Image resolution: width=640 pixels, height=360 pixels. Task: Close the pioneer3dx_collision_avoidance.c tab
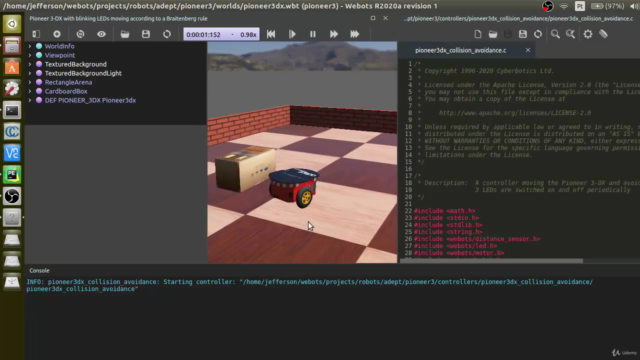click(x=528, y=50)
